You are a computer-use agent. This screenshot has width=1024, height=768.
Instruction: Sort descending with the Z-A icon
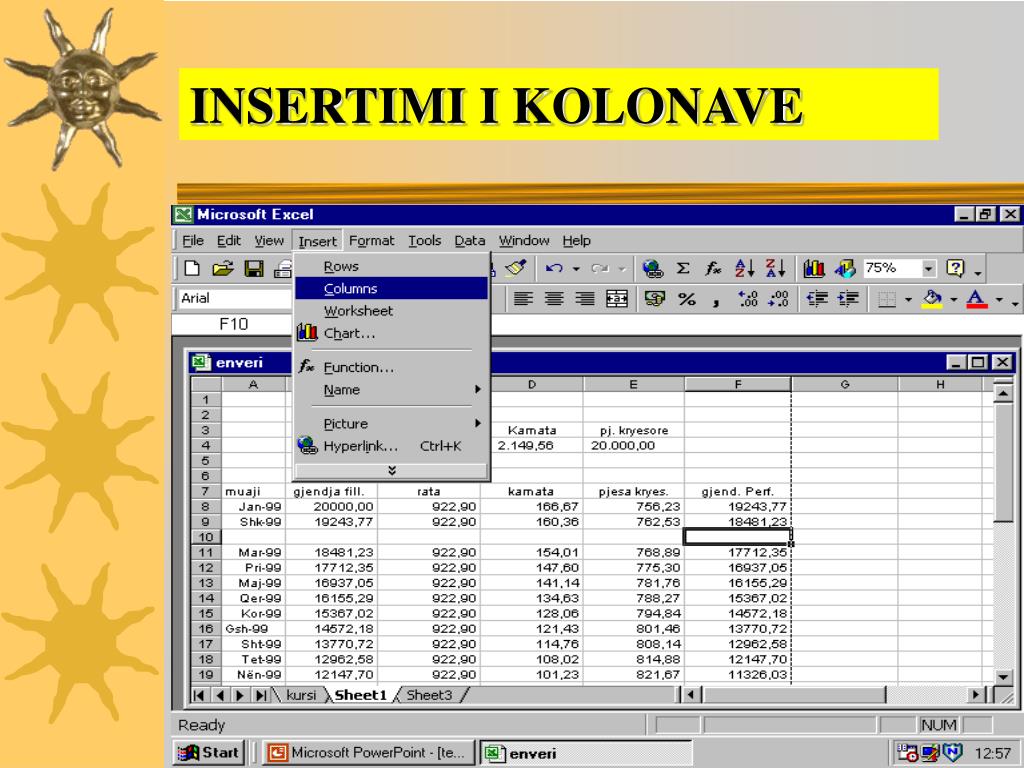click(775, 268)
